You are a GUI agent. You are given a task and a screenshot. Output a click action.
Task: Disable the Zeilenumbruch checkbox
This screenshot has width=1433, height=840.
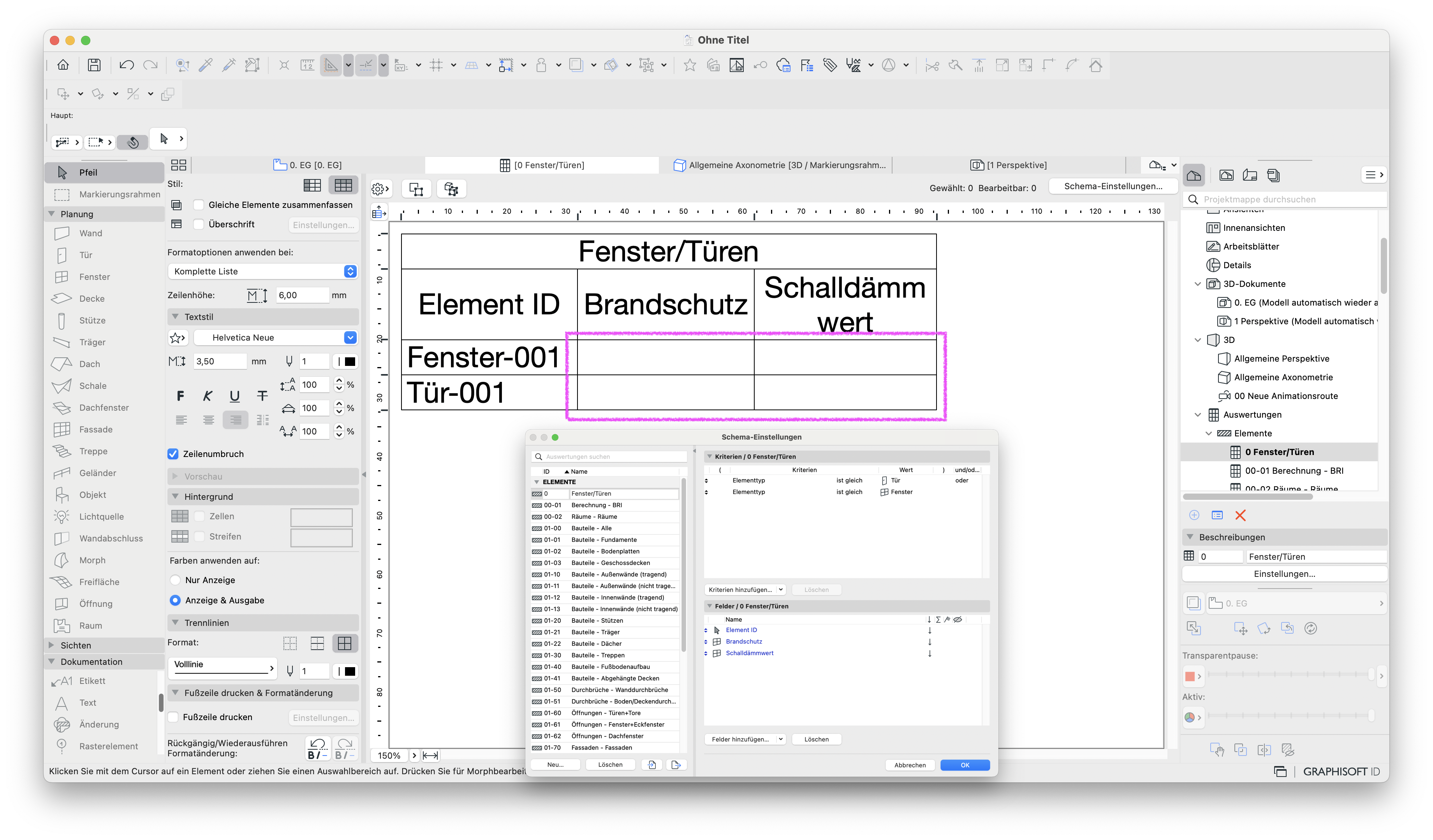coord(173,453)
